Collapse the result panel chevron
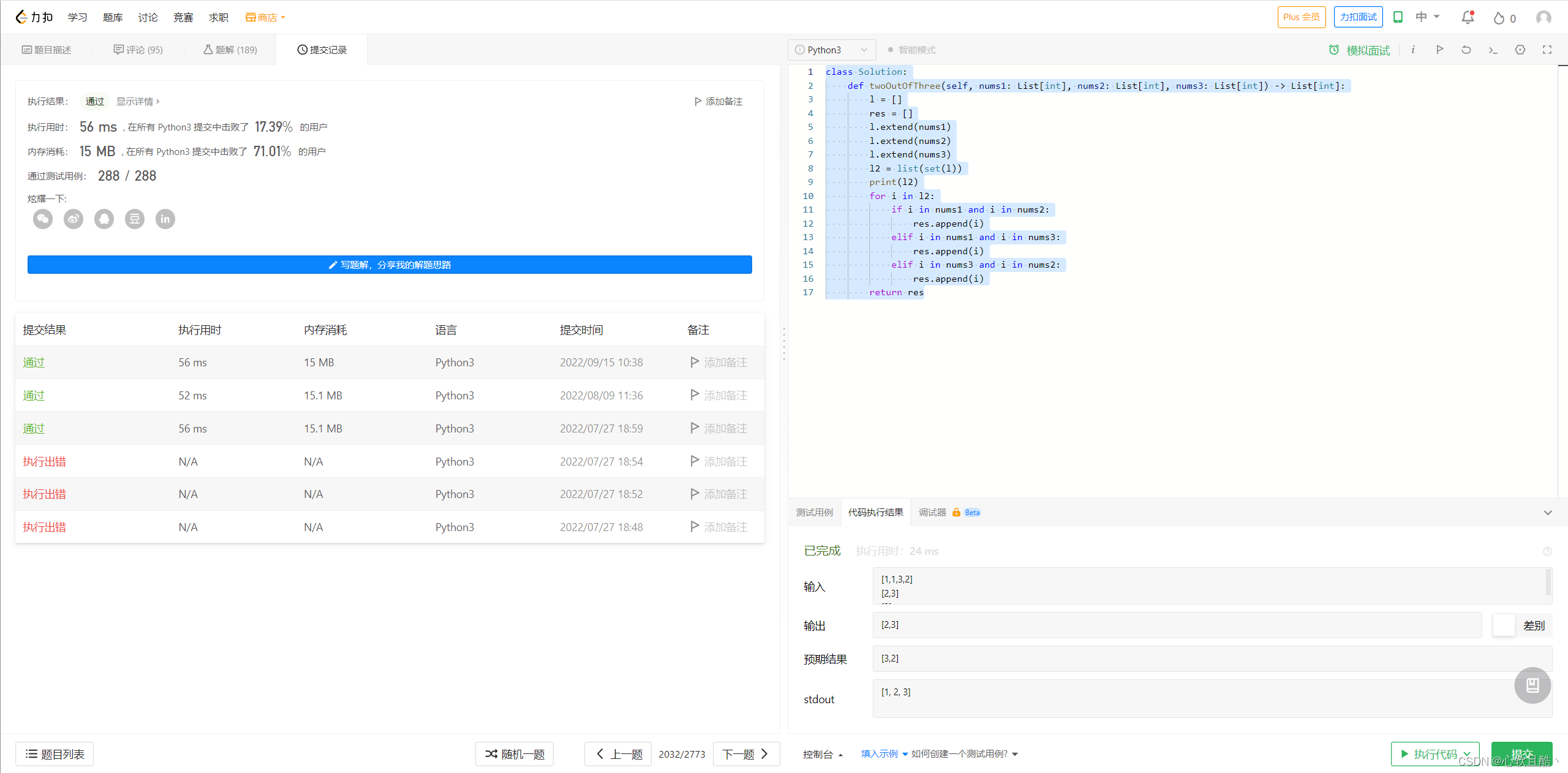 coord(1548,513)
